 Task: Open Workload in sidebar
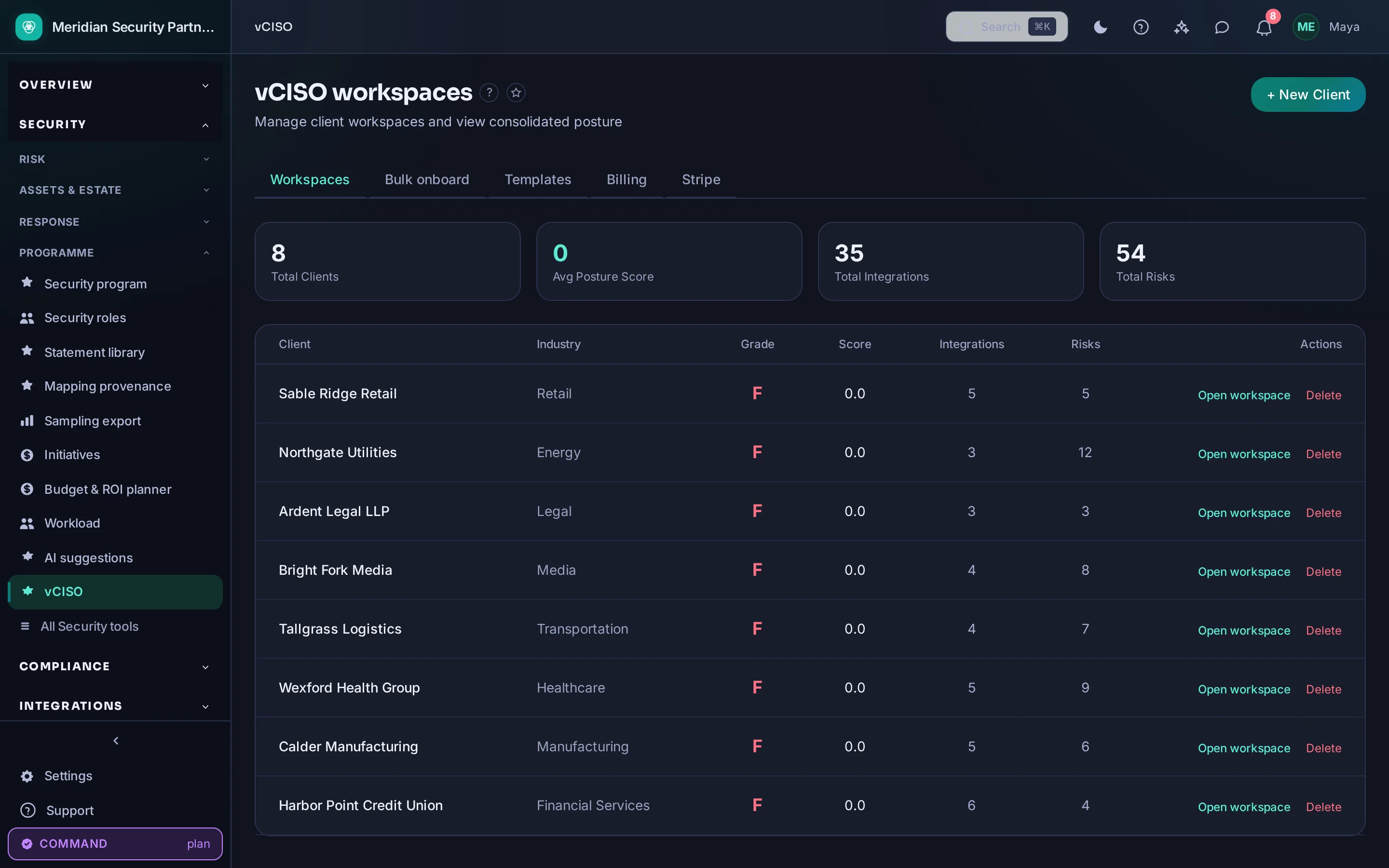click(115, 523)
